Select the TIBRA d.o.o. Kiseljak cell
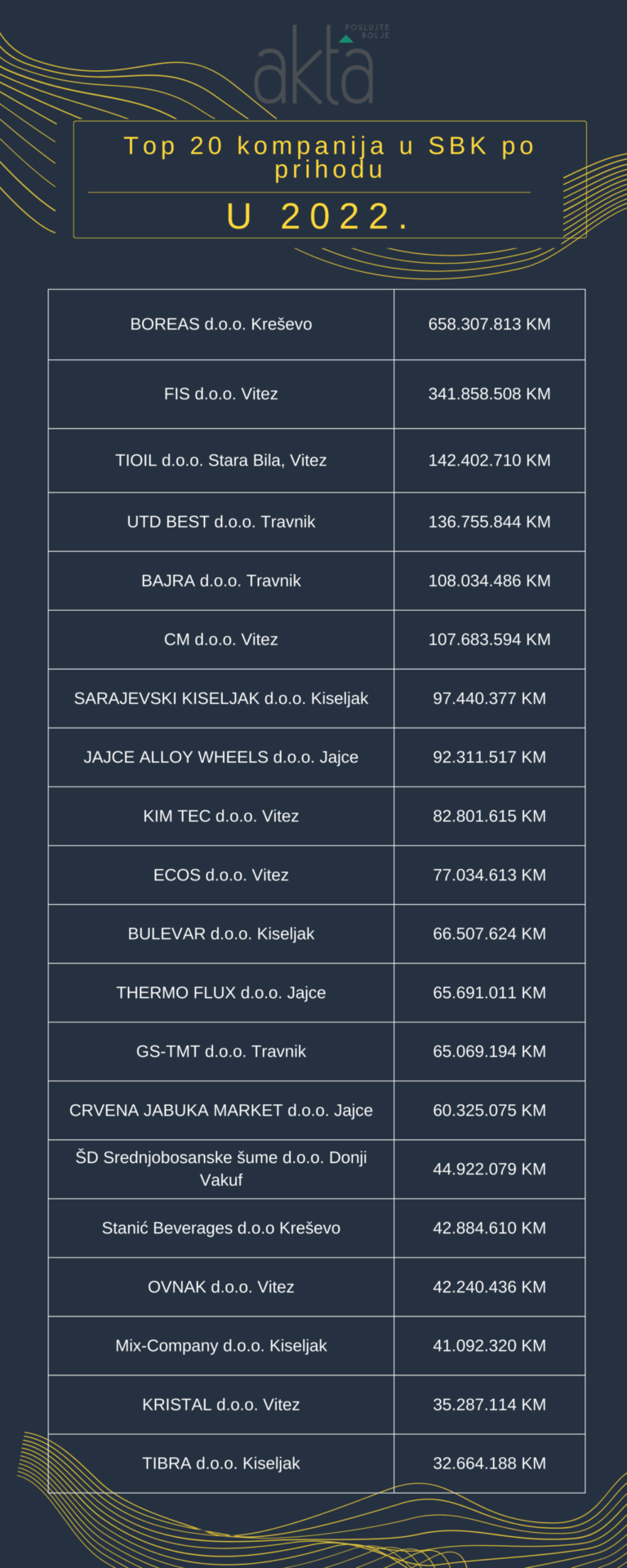Screen dimensions: 627x1568 point(221,1463)
